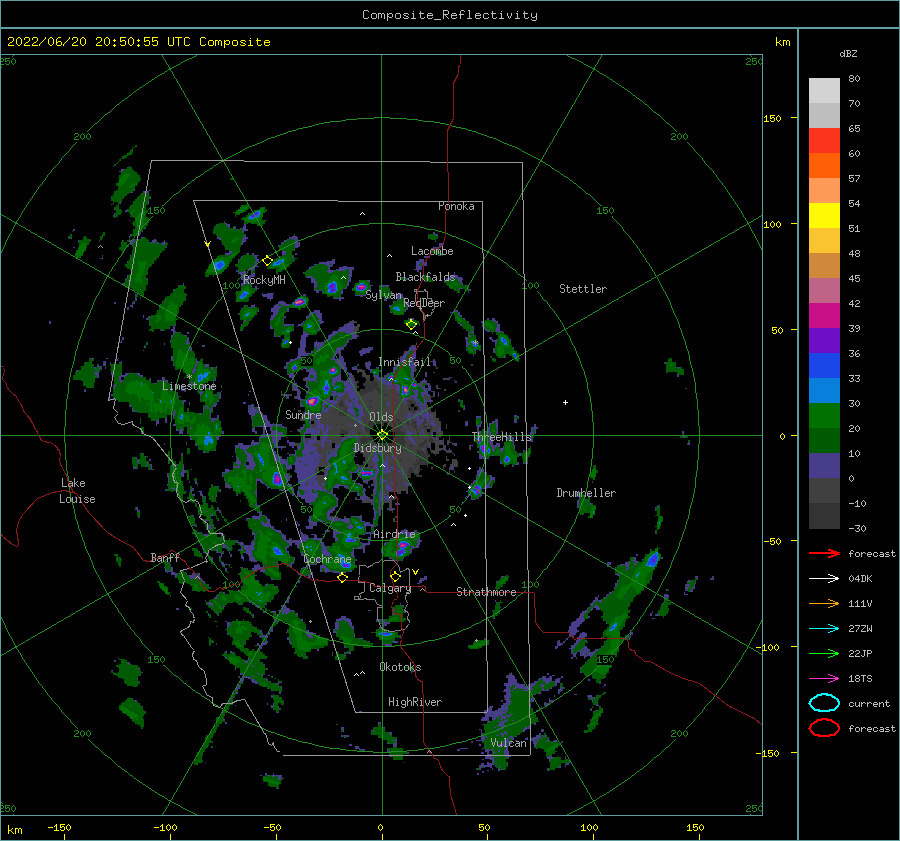Click the RedDeer city label
900x841 pixels.
coord(424,303)
